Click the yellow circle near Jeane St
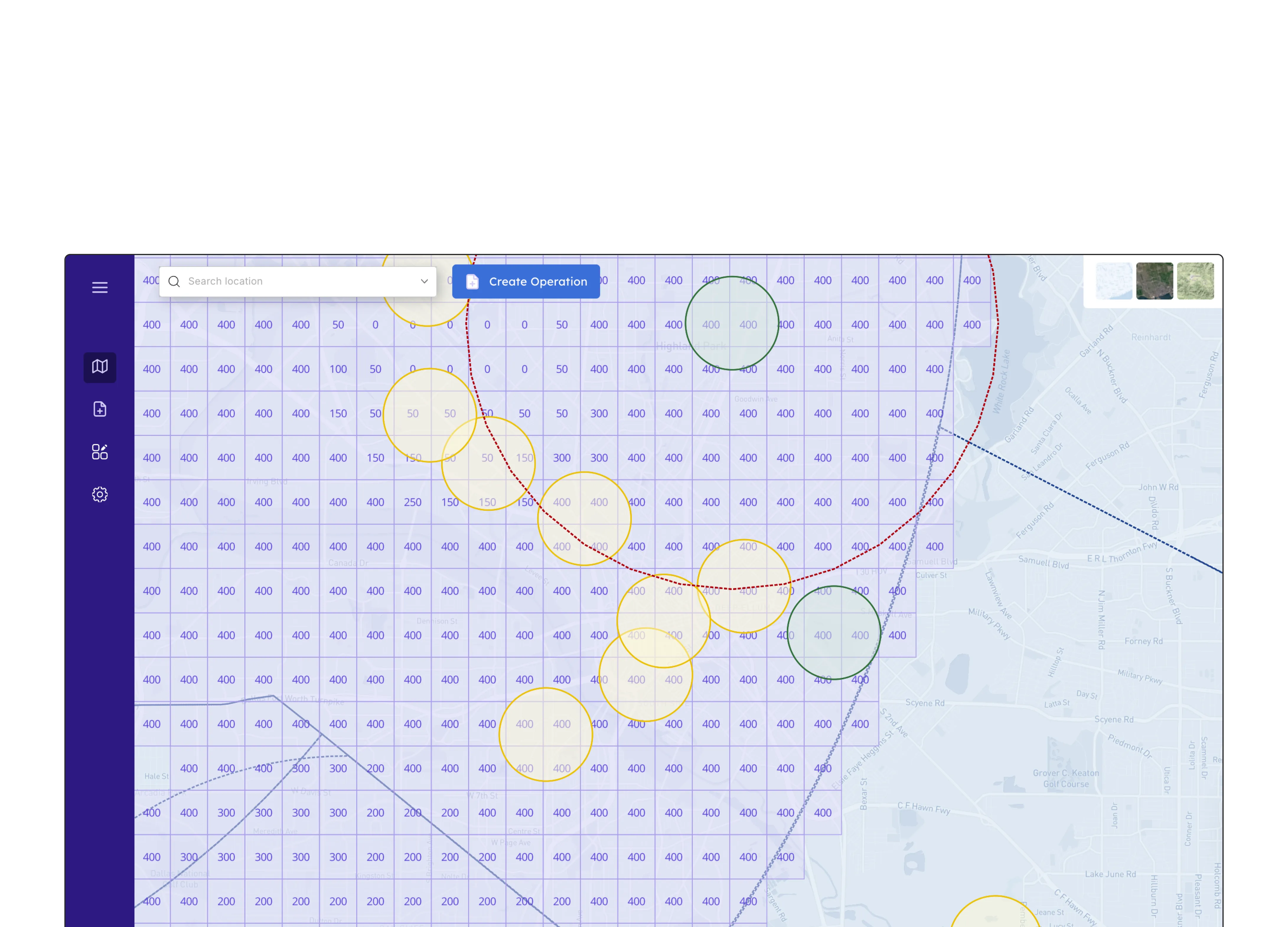This screenshot has height=927, width=1288. 994,915
